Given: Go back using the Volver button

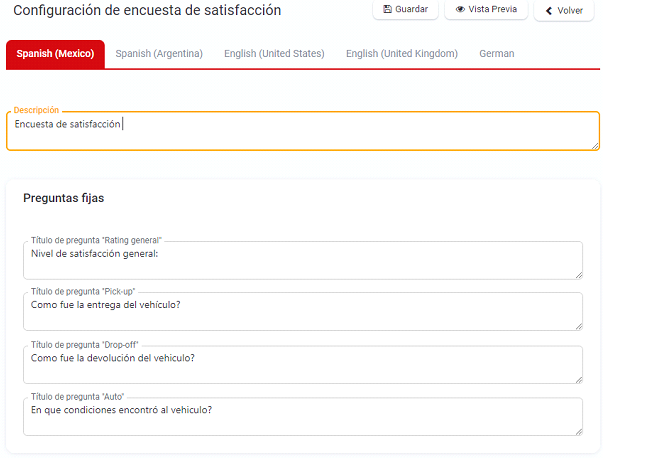Looking at the screenshot, I should pyautogui.click(x=564, y=11).
